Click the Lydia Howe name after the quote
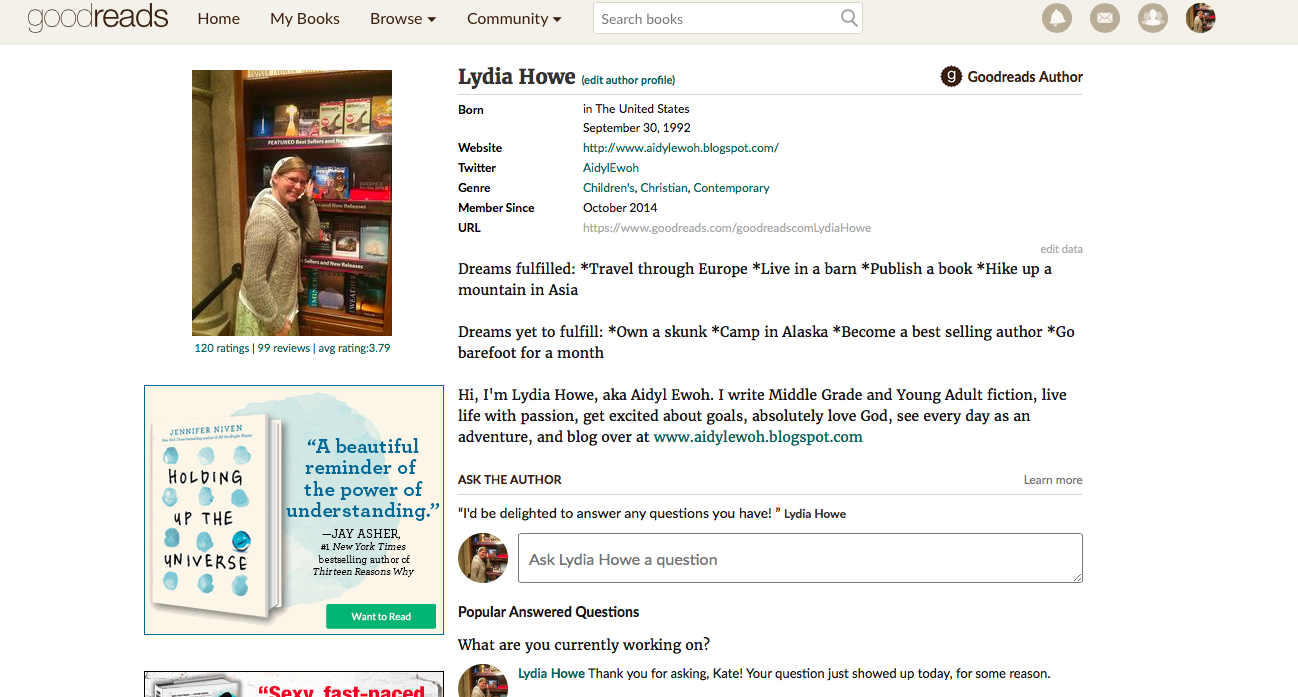 (x=815, y=514)
